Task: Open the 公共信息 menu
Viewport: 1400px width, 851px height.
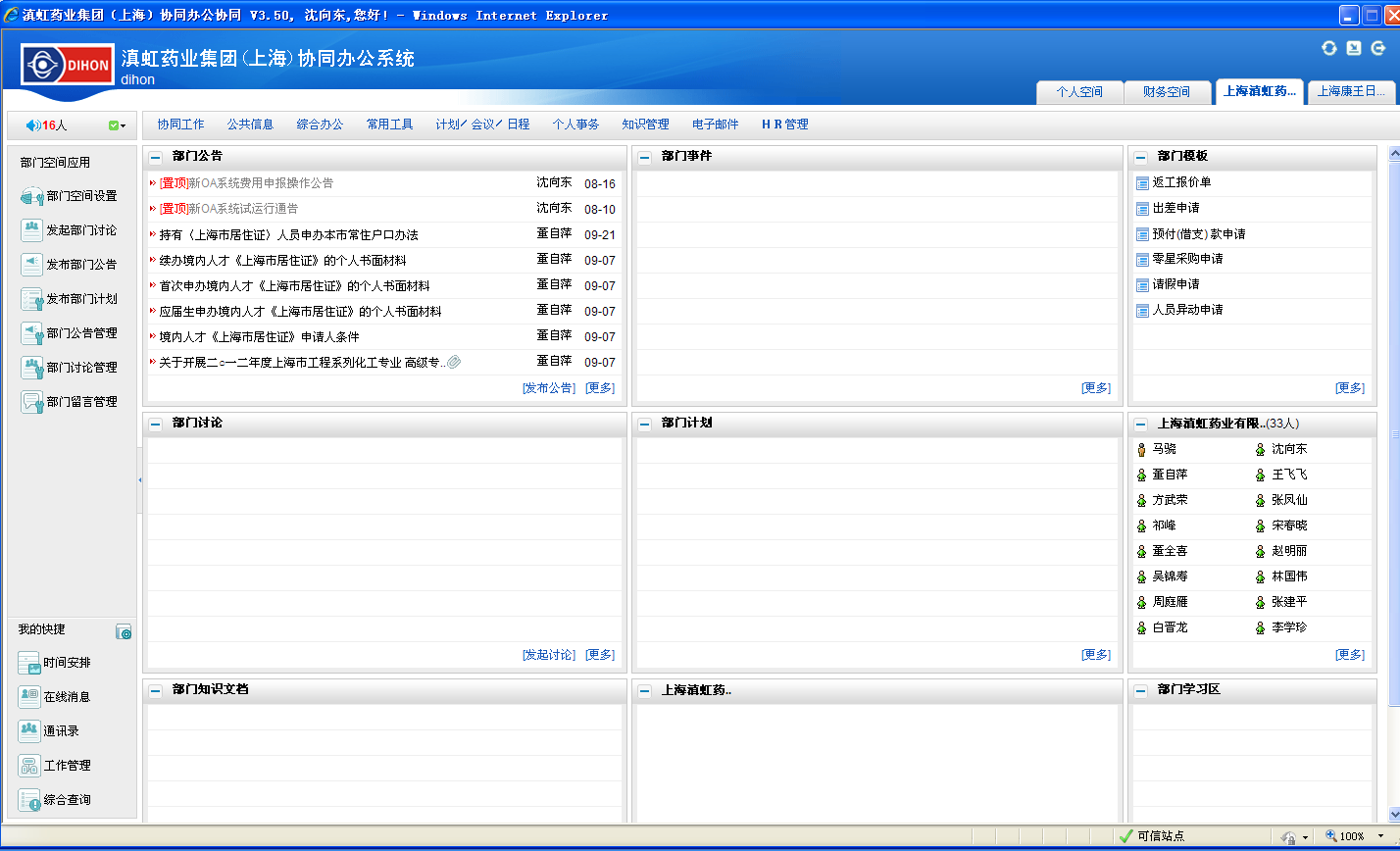Action: coord(250,125)
